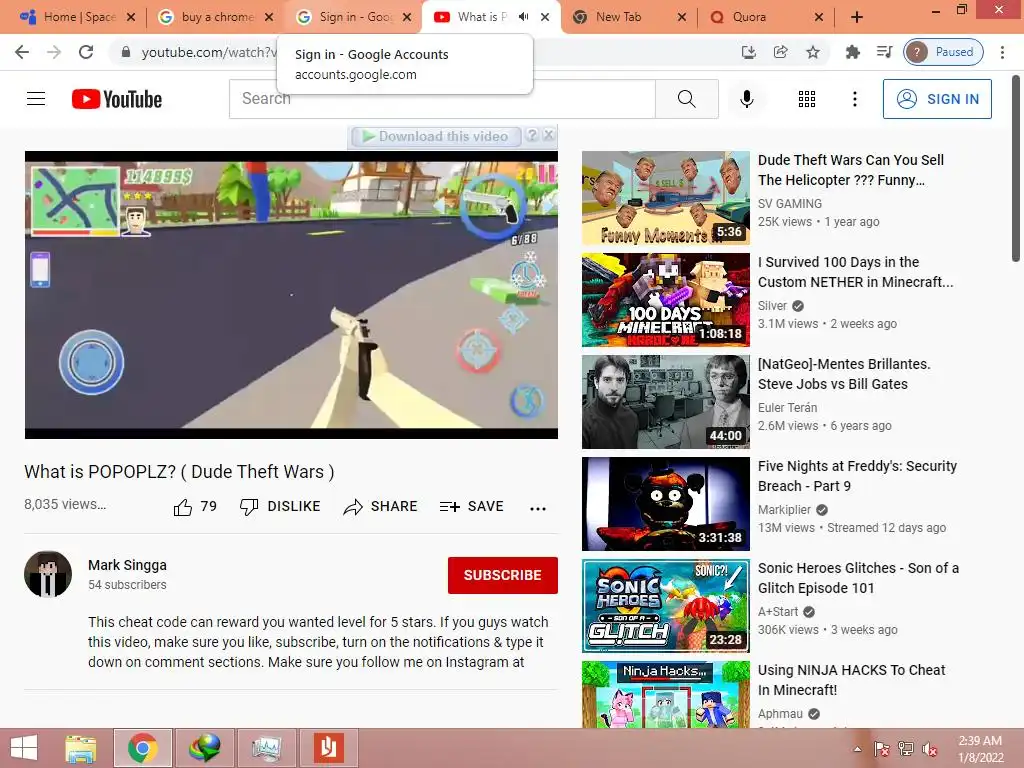Screen dimensions: 1024x768
Task: Save video to playlist
Action: pyautogui.click(x=472, y=507)
